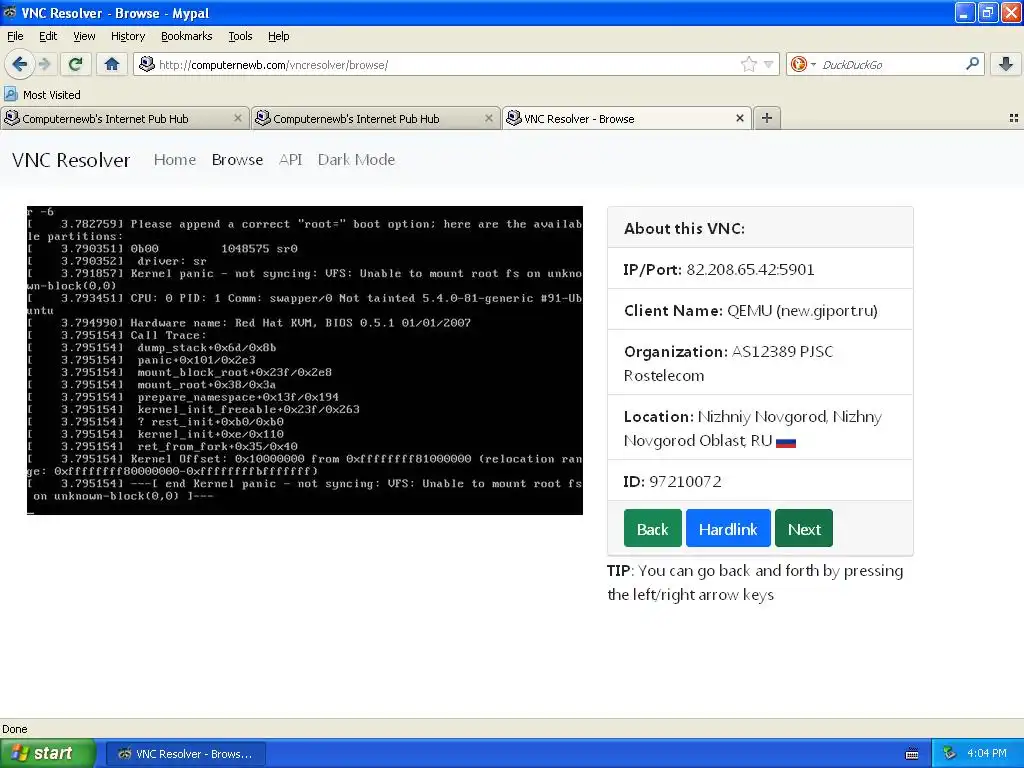Open the URL history dropdown arrow

tap(769, 65)
